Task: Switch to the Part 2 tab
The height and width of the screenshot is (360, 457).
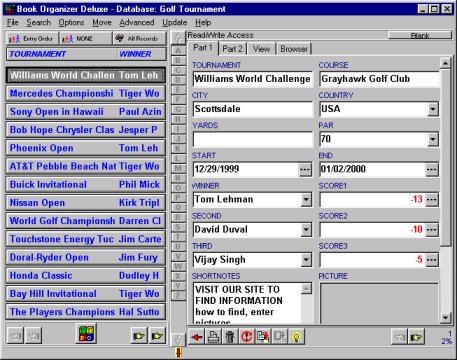Action: [x=232, y=49]
